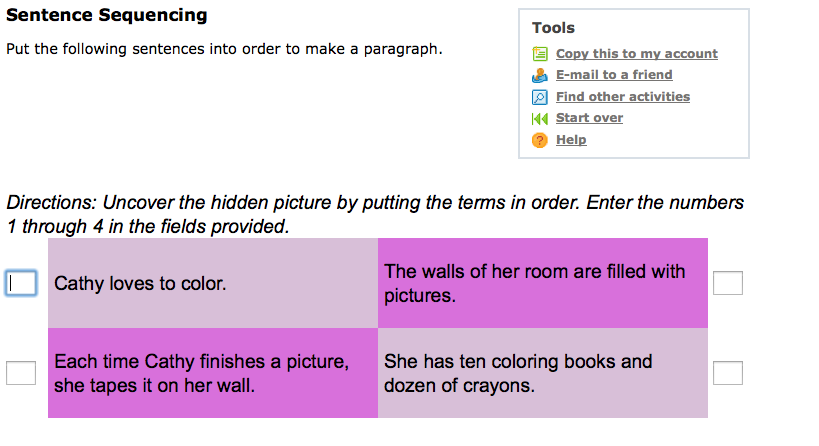Click the number field beside the walls sentence
The height and width of the screenshot is (446, 819).
pyautogui.click(x=728, y=283)
